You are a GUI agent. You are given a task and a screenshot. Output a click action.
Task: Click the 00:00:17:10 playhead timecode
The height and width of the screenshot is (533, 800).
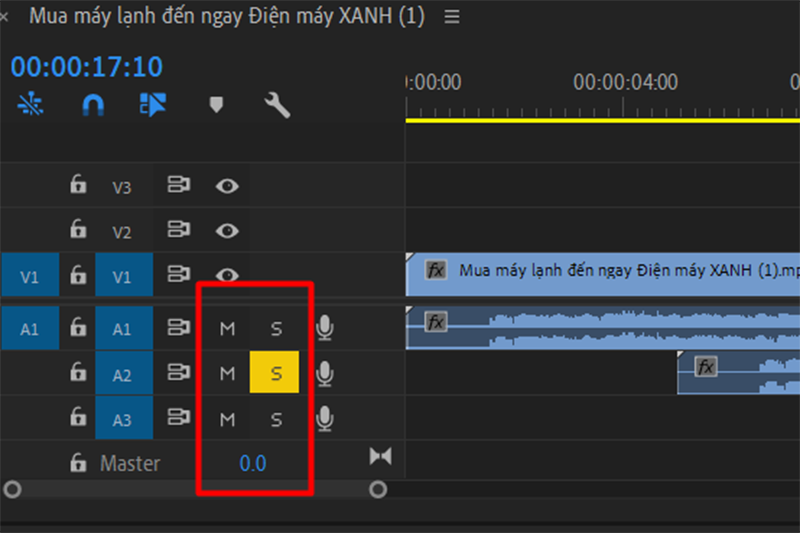coord(87,67)
